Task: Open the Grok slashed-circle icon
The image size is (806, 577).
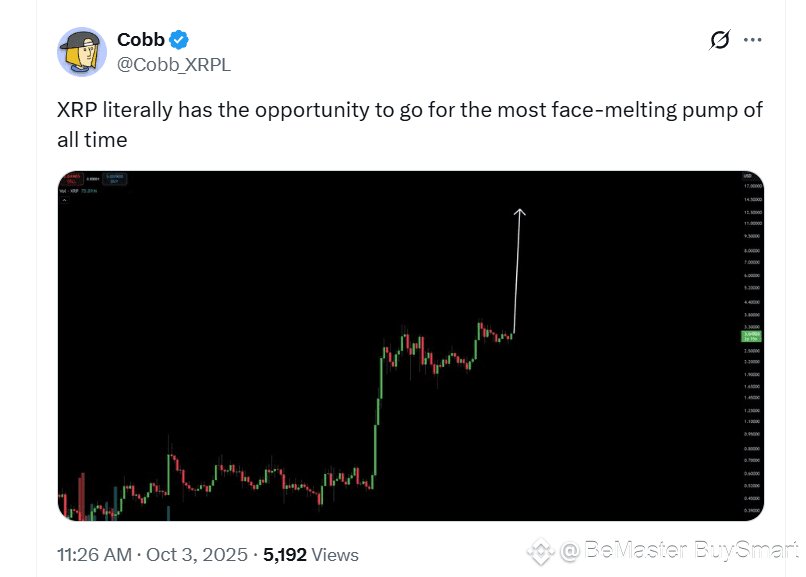Action: pos(720,40)
